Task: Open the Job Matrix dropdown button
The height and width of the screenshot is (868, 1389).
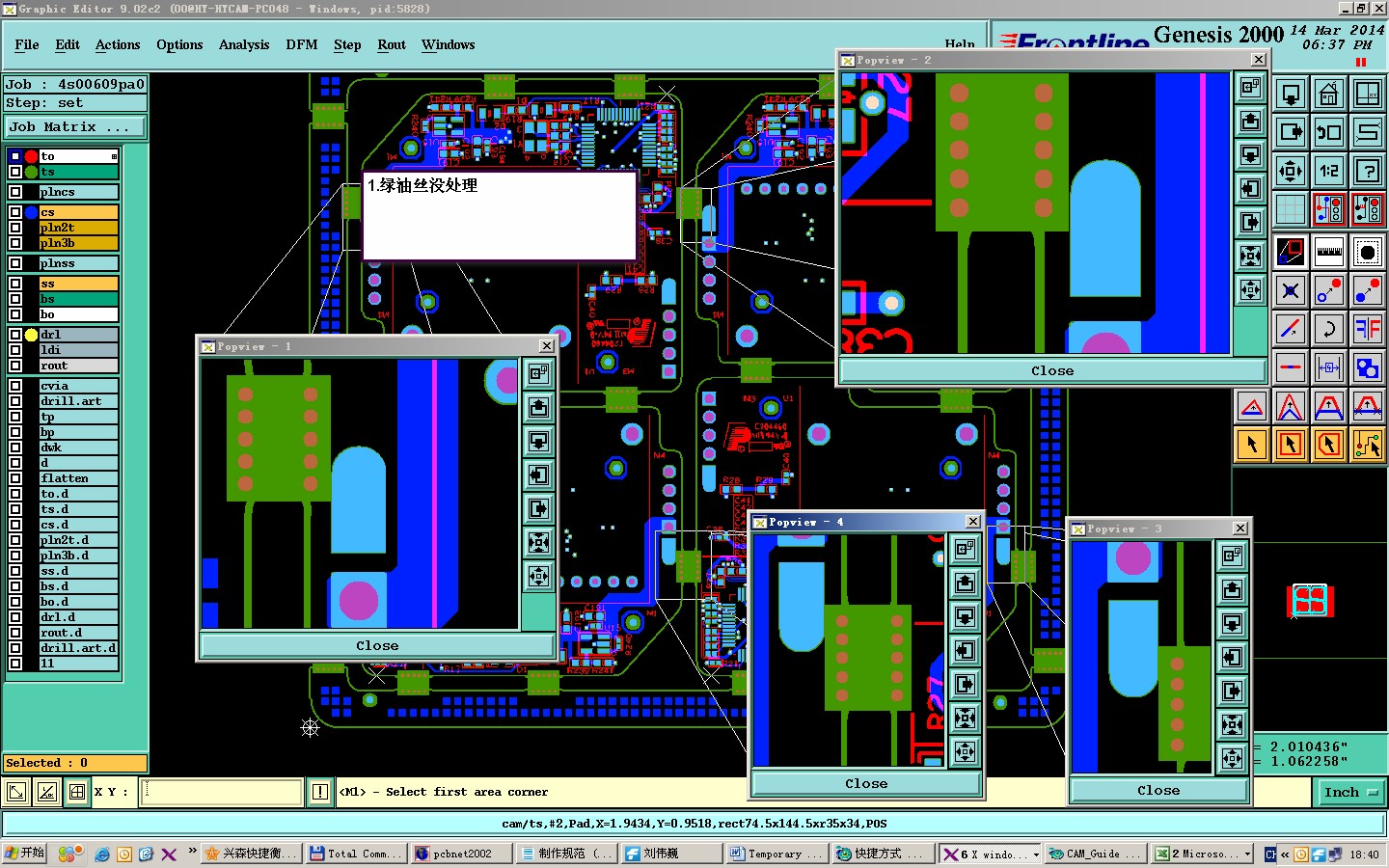Action: [74, 126]
